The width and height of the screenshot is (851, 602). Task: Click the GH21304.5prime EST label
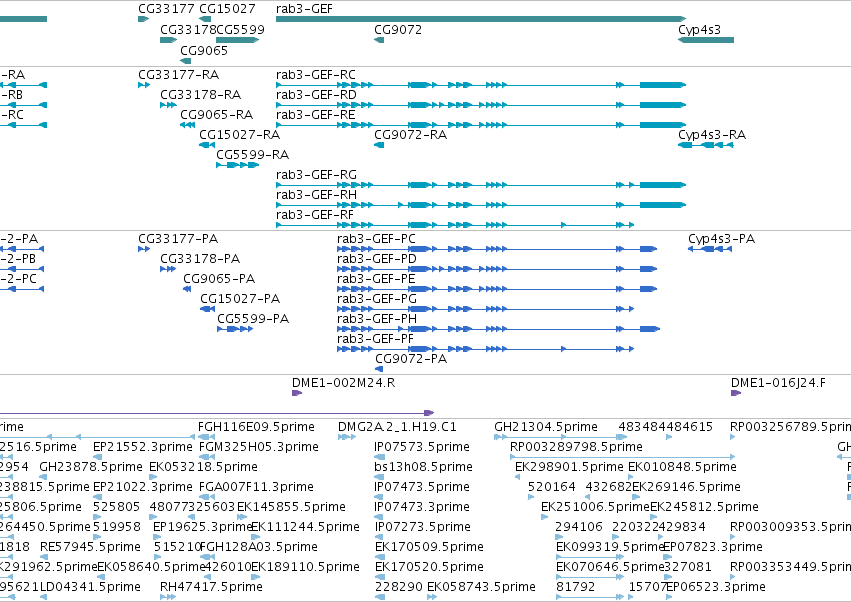pos(546,427)
